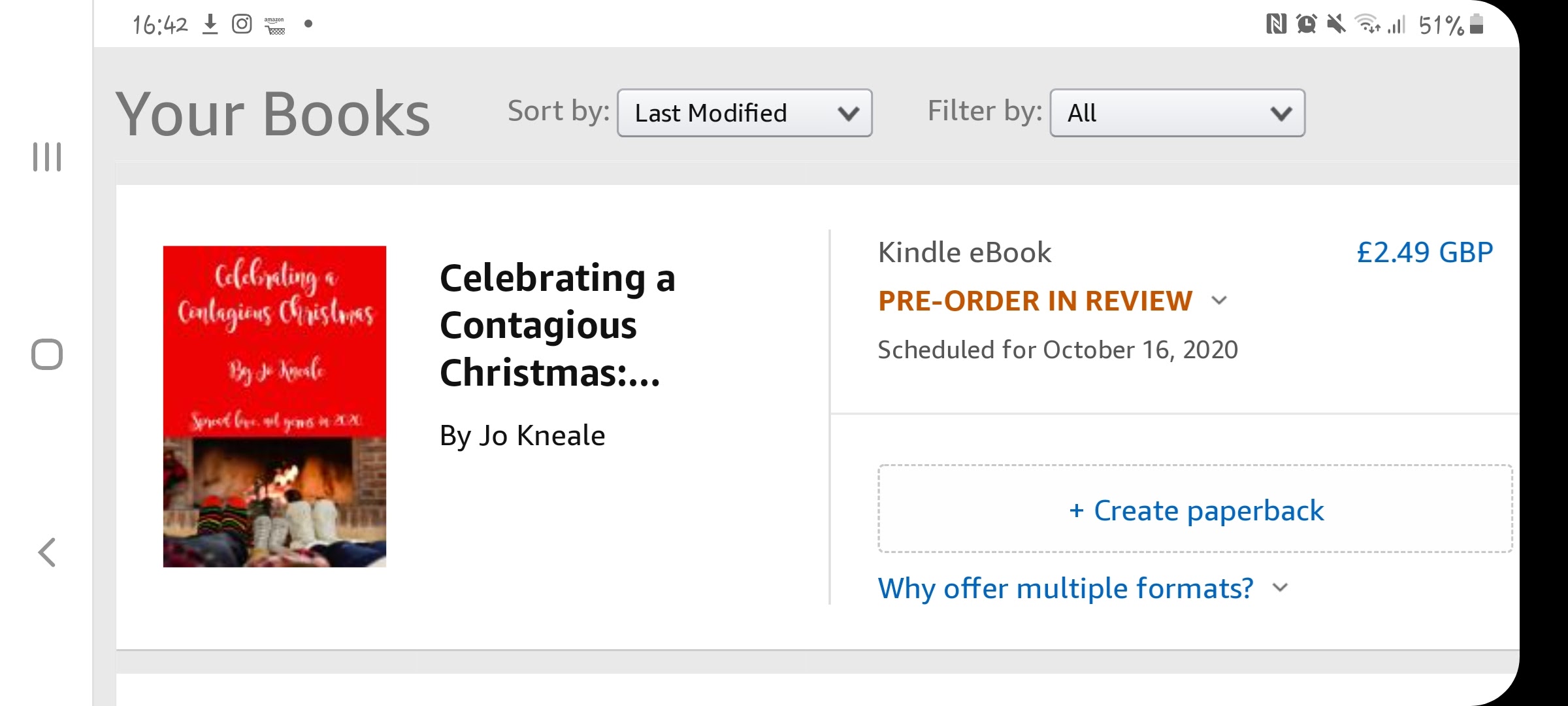1568x706 pixels.
Task: Open the Why offer multiple formats link
Action: (x=1065, y=588)
